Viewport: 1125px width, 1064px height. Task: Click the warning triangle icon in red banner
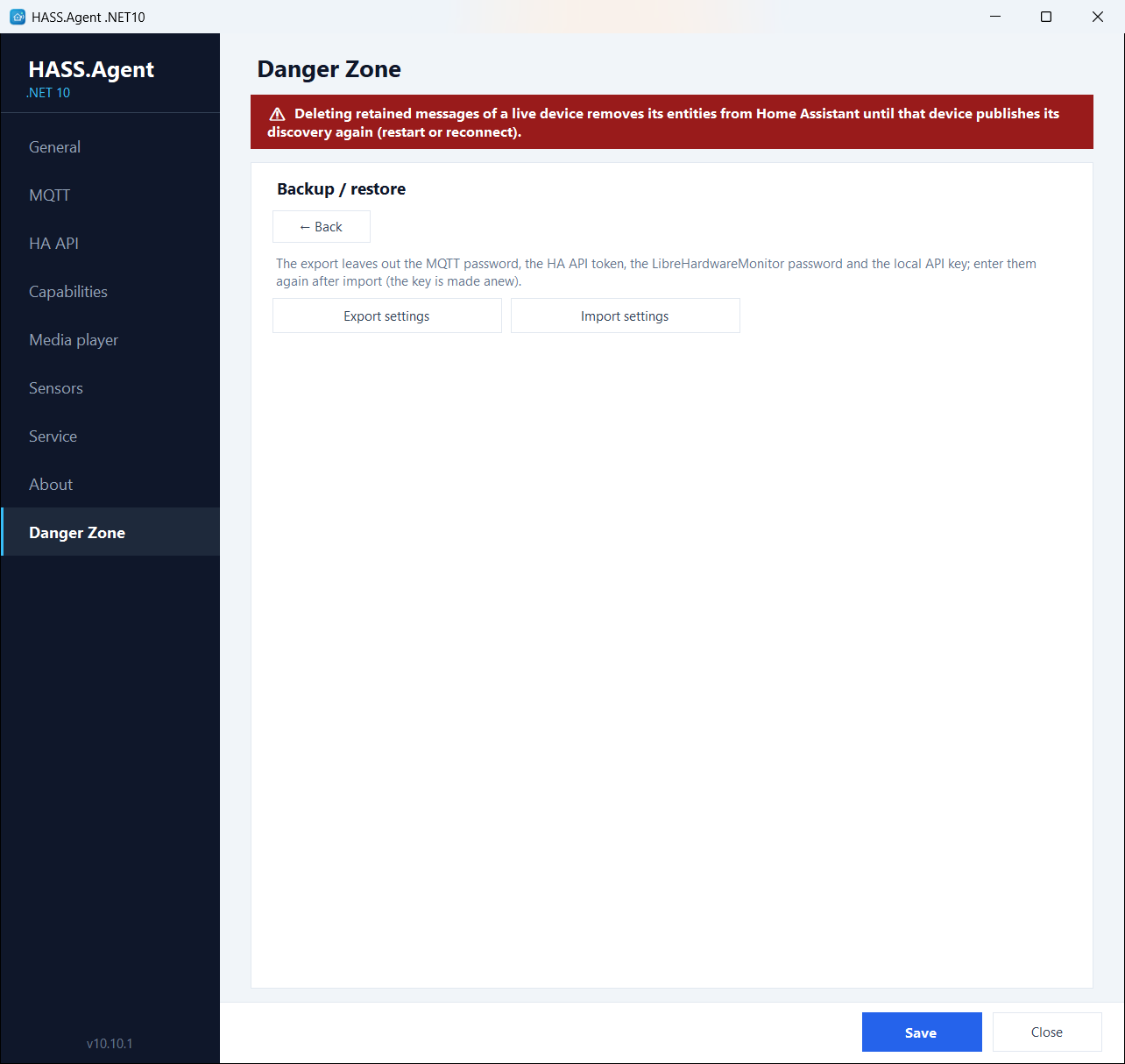(277, 114)
